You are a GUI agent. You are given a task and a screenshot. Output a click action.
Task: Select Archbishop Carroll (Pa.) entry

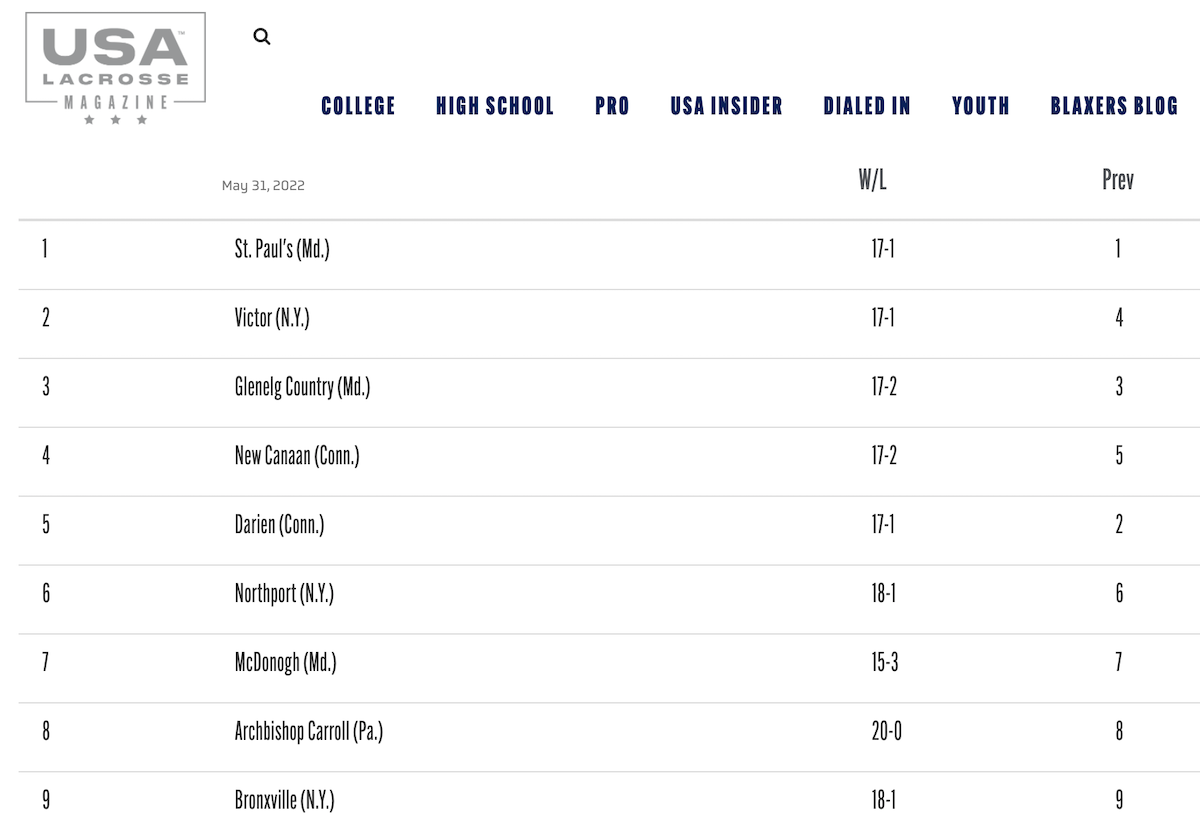coord(308,732)
